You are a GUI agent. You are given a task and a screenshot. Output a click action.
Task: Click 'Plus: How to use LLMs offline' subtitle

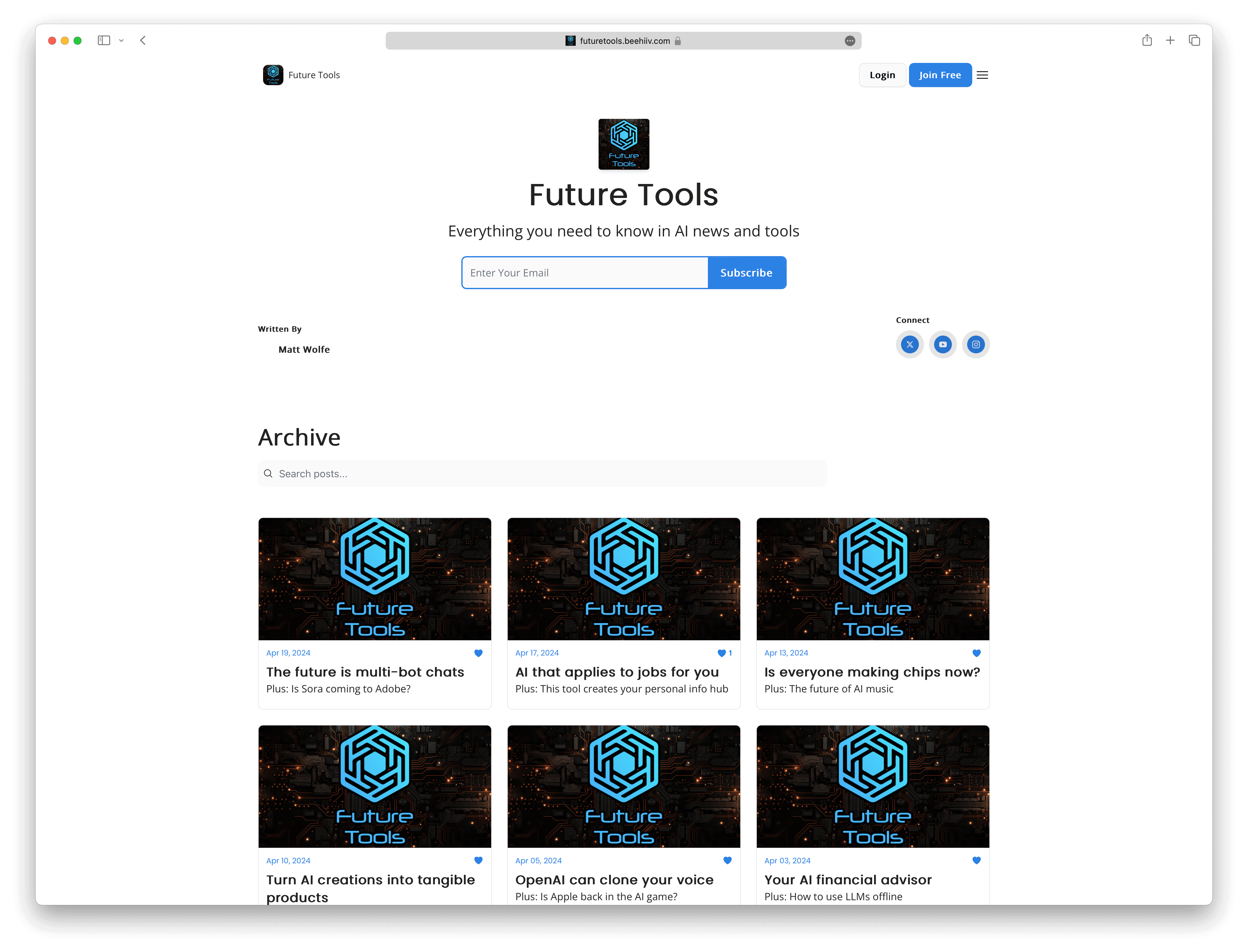pyautogui.click(x=833, y=896)
